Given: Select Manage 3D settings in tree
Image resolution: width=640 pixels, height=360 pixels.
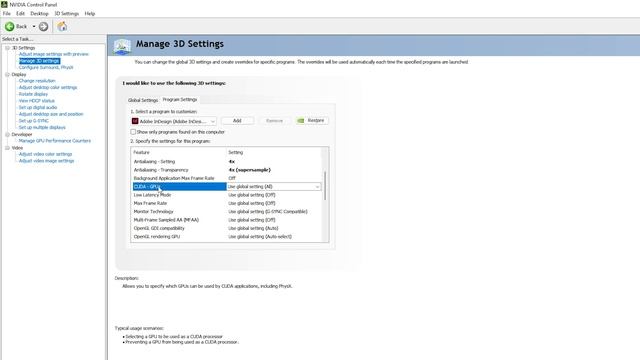Looking at the screenshot, I should pos(39,61).
